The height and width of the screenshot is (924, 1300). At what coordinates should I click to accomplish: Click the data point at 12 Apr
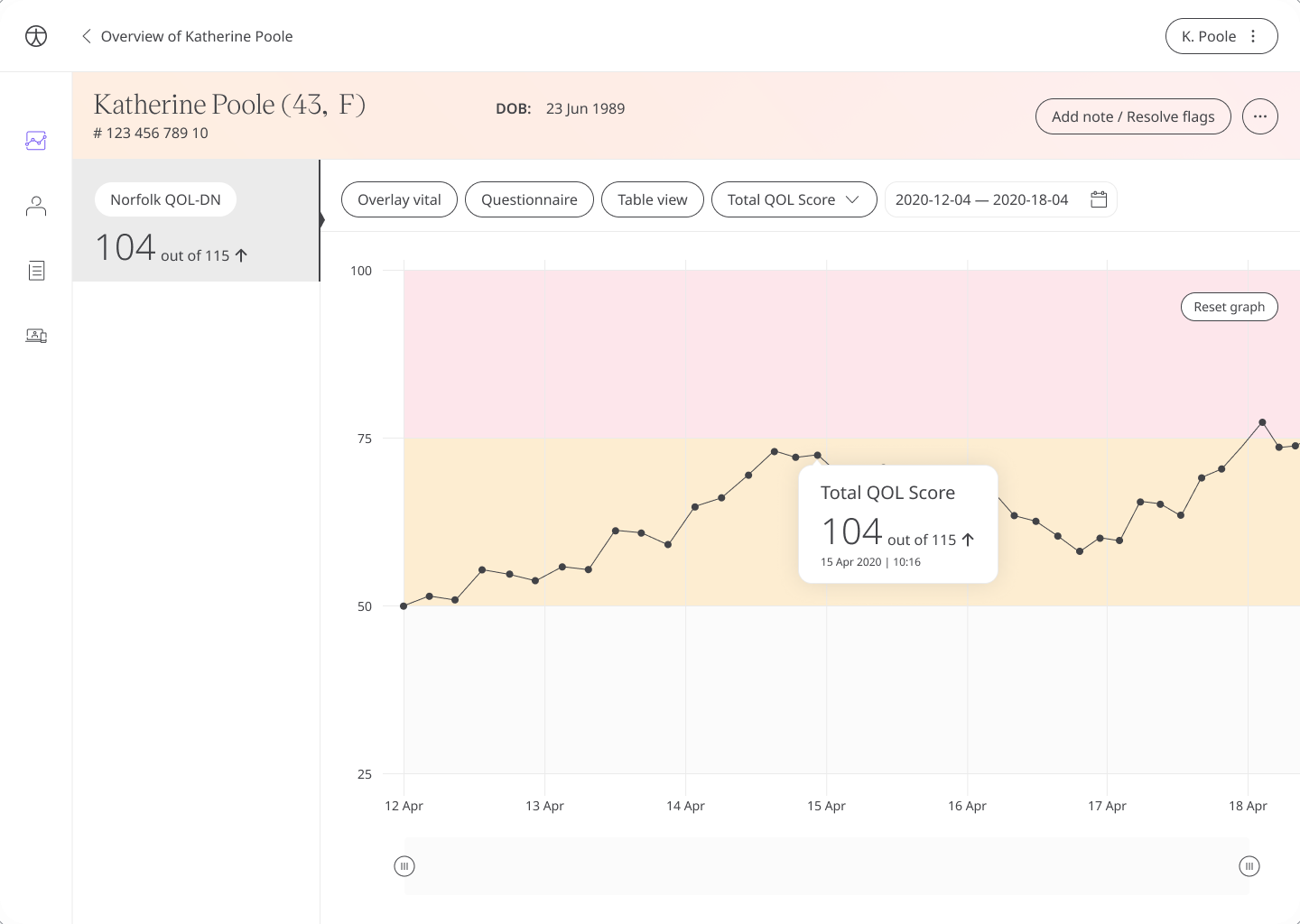404,606
